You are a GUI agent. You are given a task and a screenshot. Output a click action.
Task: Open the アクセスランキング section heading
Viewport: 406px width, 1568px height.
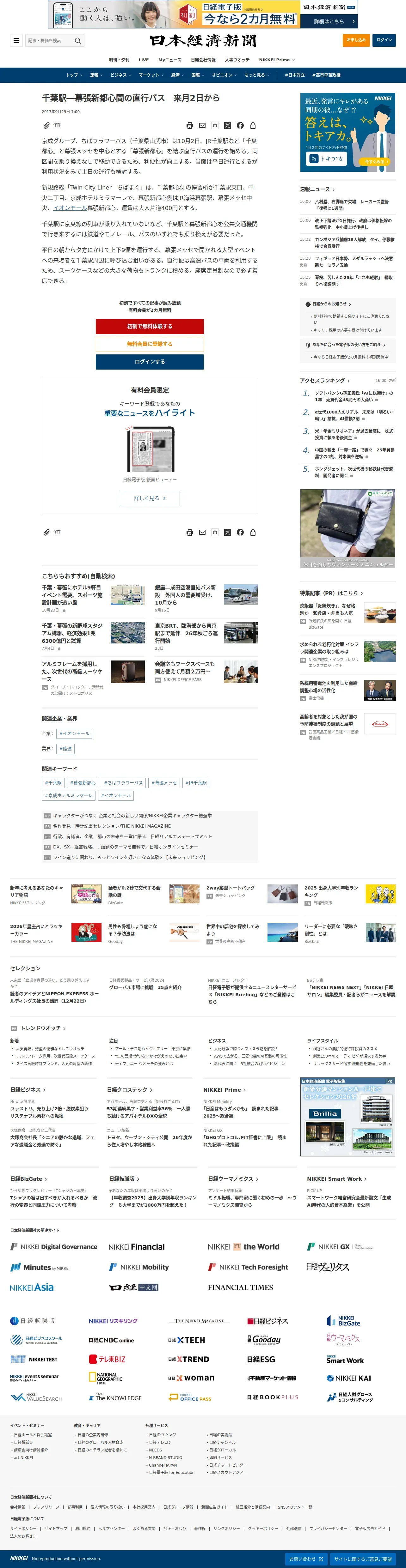click(x=325, y=380)
